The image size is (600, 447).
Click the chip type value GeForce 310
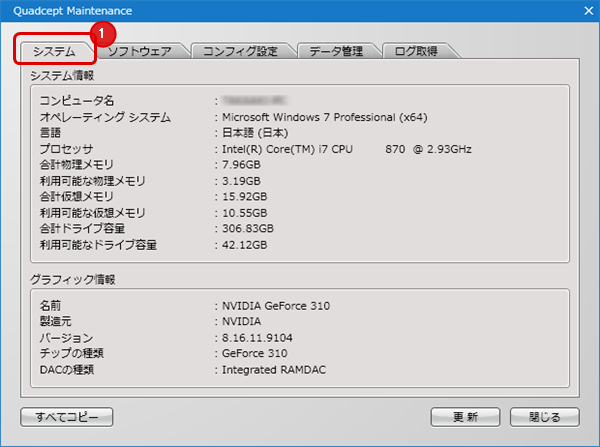pos(254,353)
